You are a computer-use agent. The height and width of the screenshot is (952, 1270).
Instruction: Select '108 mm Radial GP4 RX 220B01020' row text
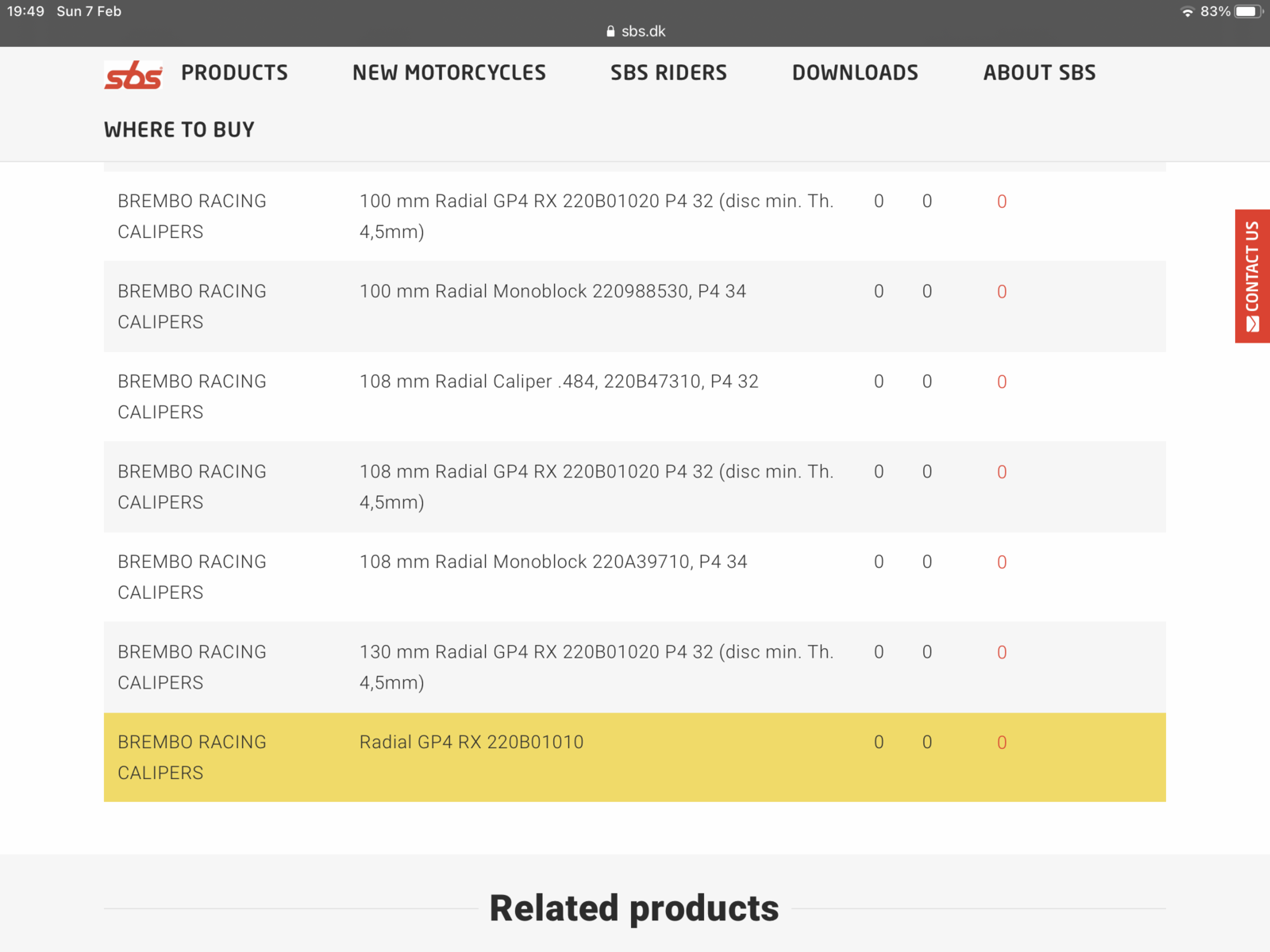coord(596,487)
